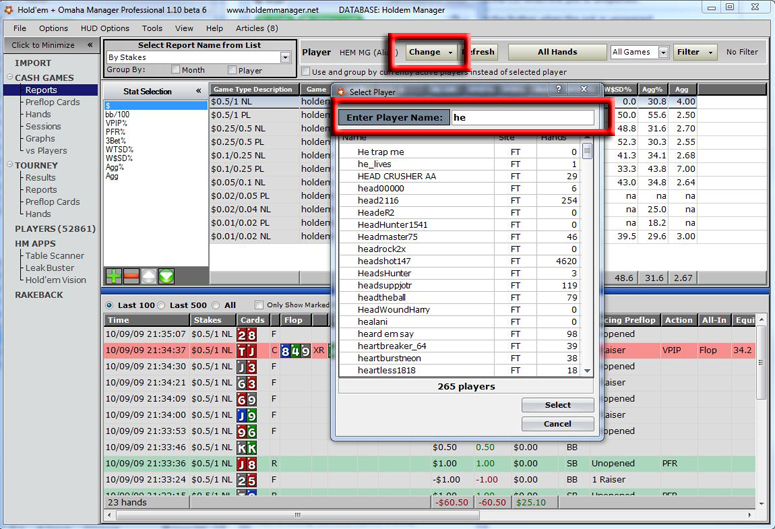Click the PLAYERS (52861) sidebar item

pyautogui.click(x=55, y=229)
